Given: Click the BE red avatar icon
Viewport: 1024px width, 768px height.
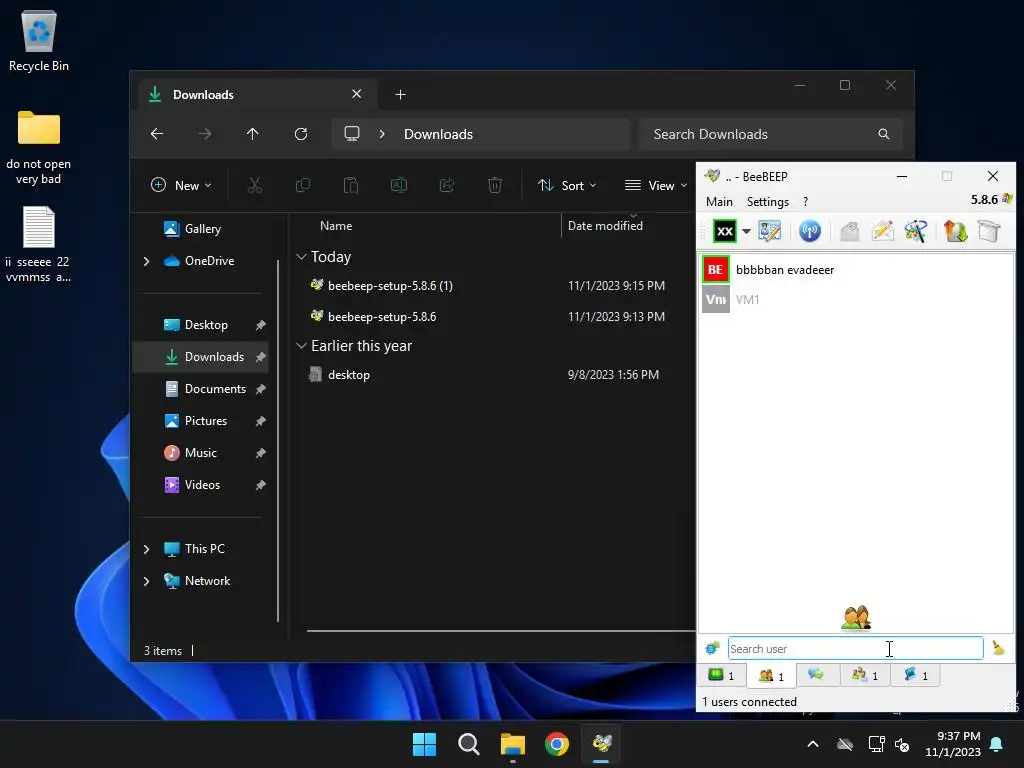Looking at the screenshot, I should (x=716, y=270).
